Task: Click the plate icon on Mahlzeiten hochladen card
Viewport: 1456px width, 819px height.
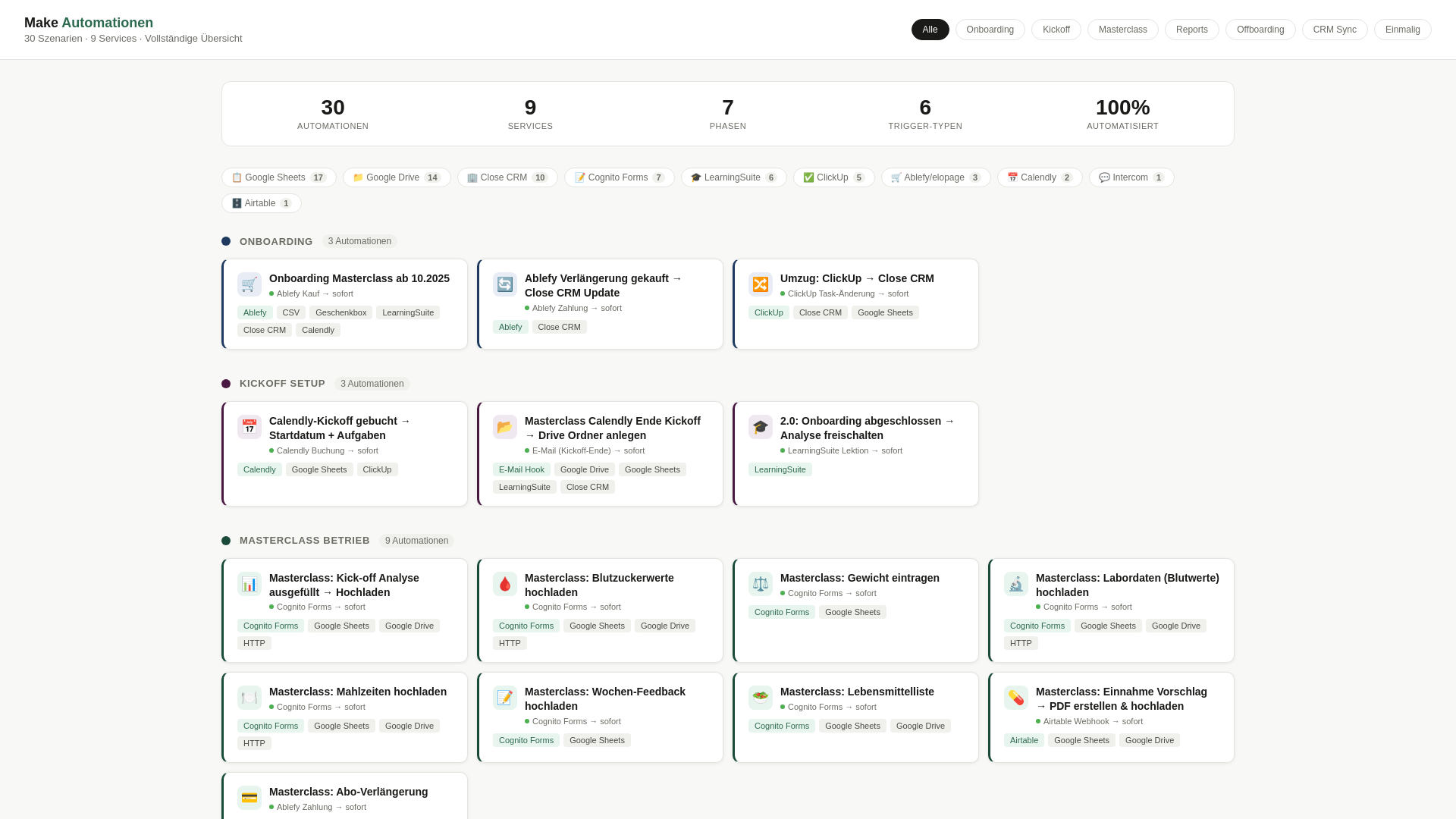Action: [x=249, y=698]
